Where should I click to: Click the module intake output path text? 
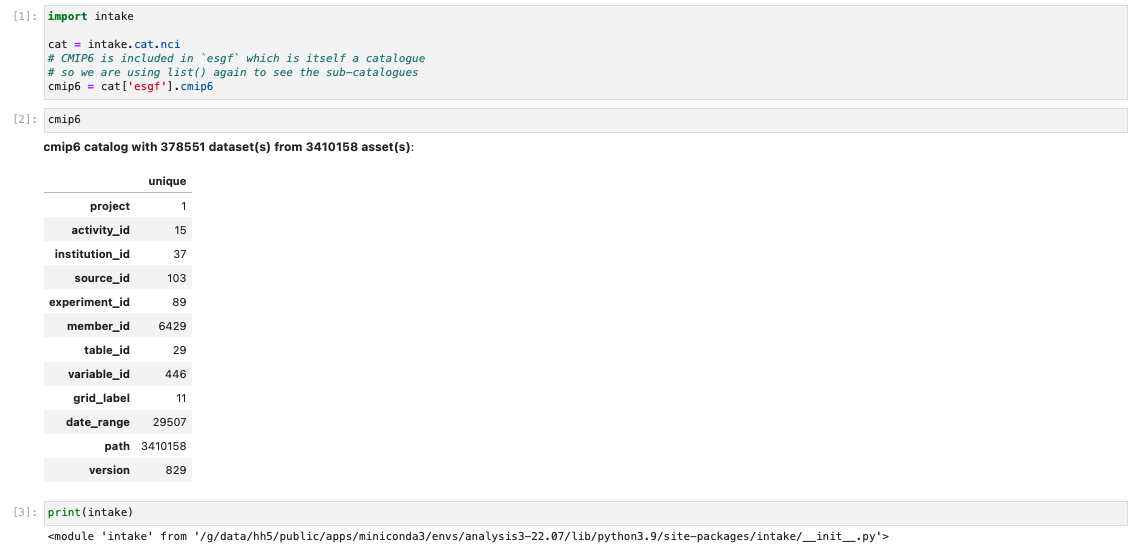[x=468, y=537]
